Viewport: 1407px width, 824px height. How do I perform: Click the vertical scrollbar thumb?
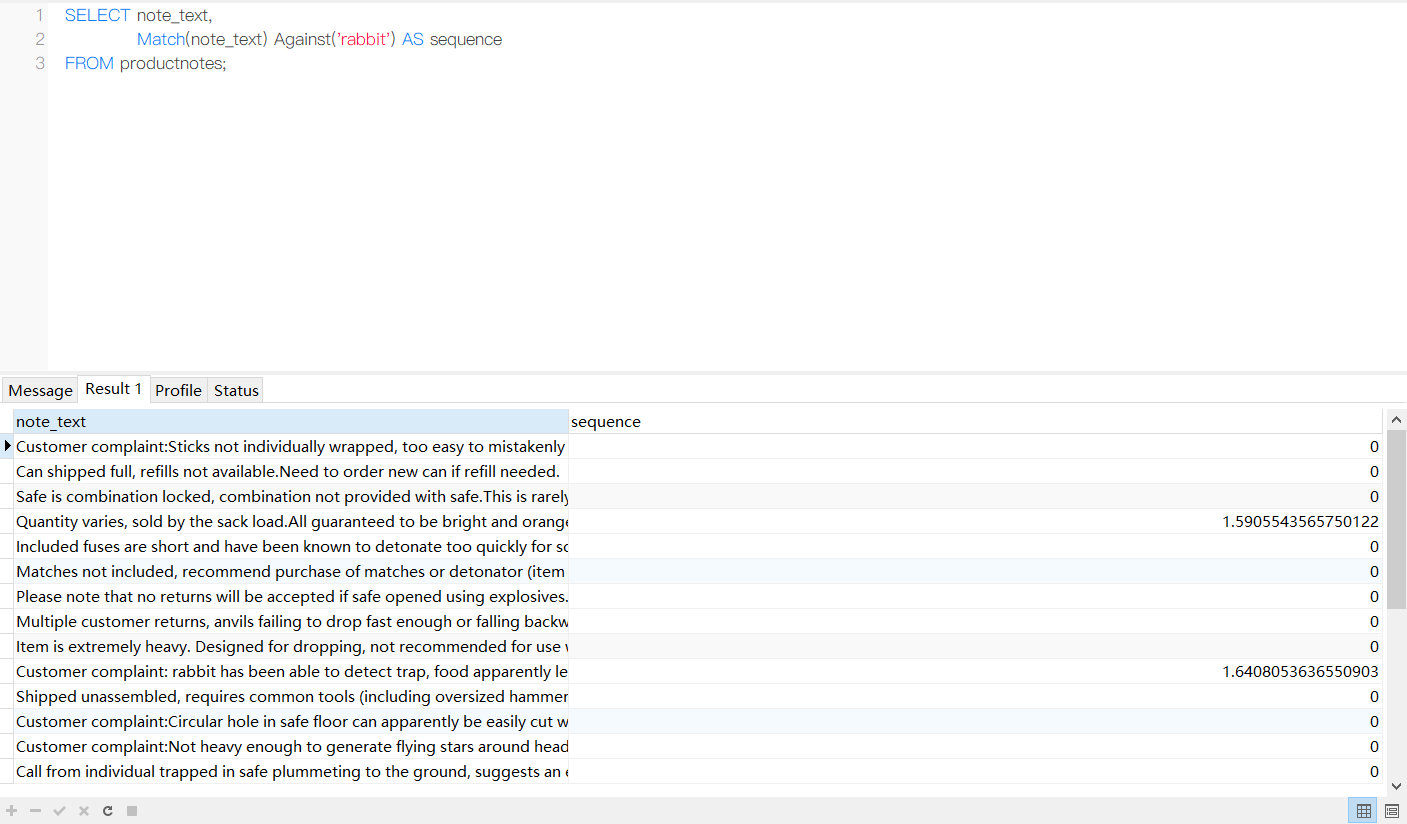[x=1397, y=518]
